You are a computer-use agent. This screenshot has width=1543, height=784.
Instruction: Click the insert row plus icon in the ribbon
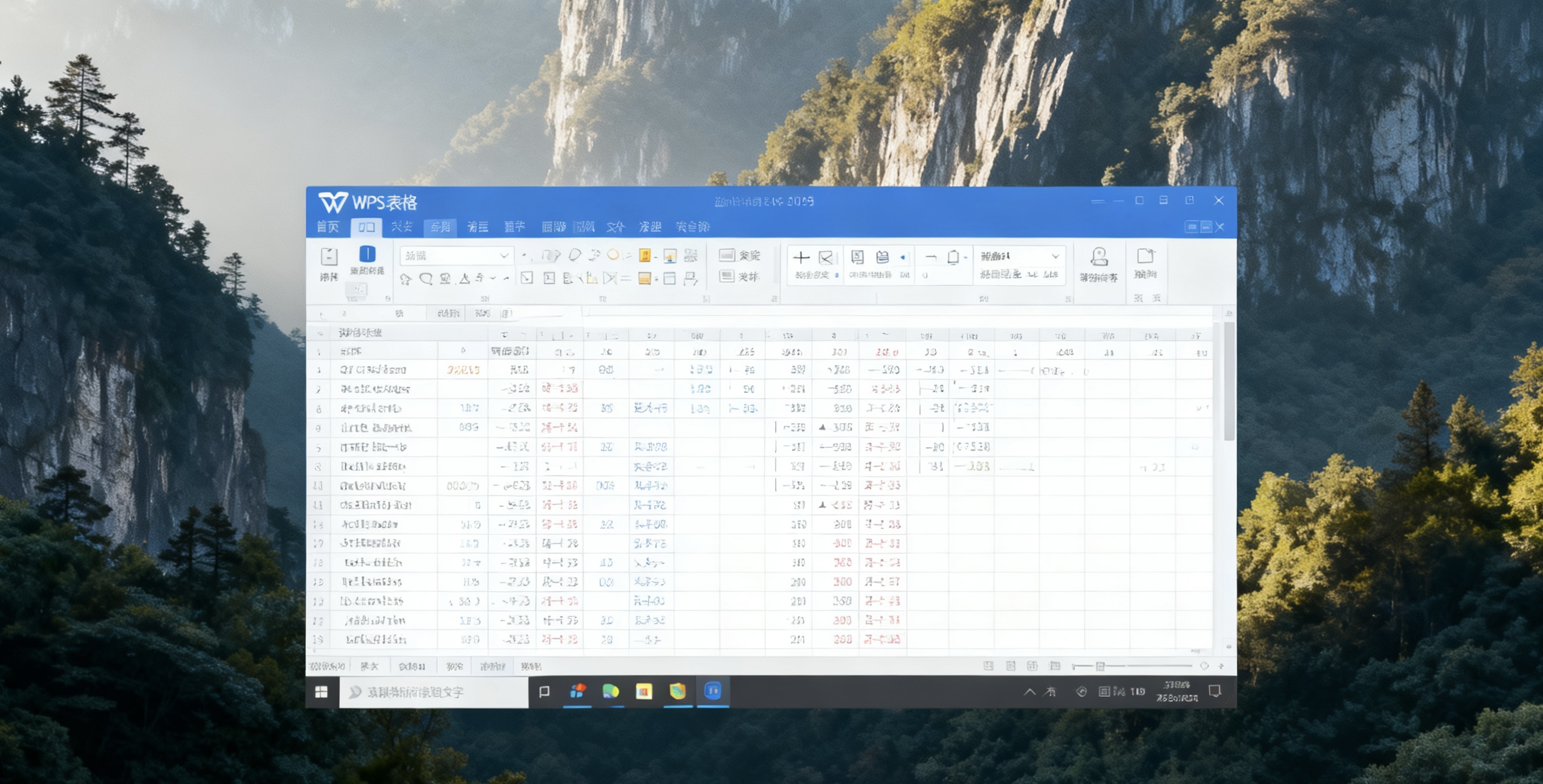pos(801,258)
